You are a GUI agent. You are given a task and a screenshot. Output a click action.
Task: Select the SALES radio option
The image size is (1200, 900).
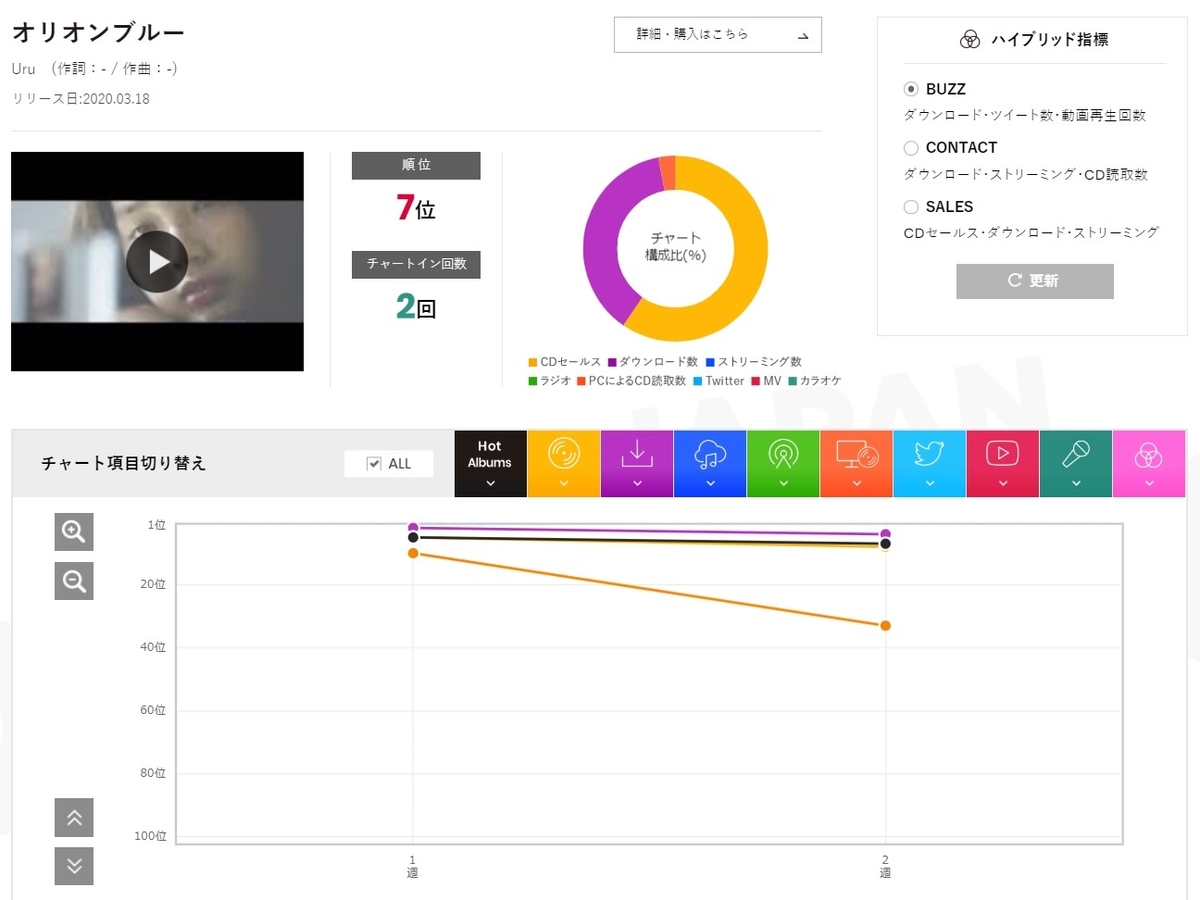911,207
